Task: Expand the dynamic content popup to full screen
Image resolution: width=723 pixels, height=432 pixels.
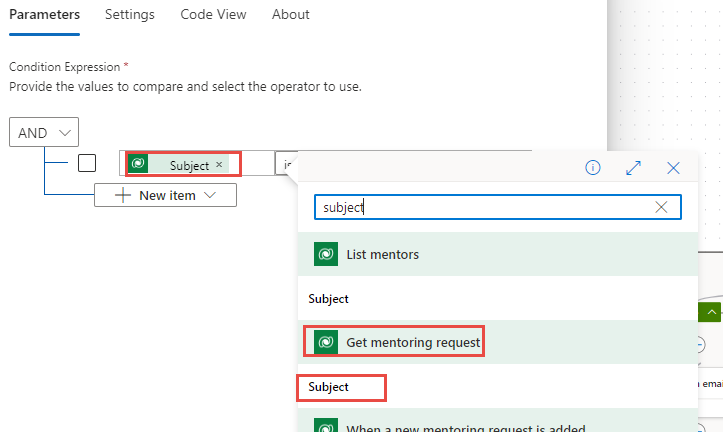Action: tap(633, 168)
